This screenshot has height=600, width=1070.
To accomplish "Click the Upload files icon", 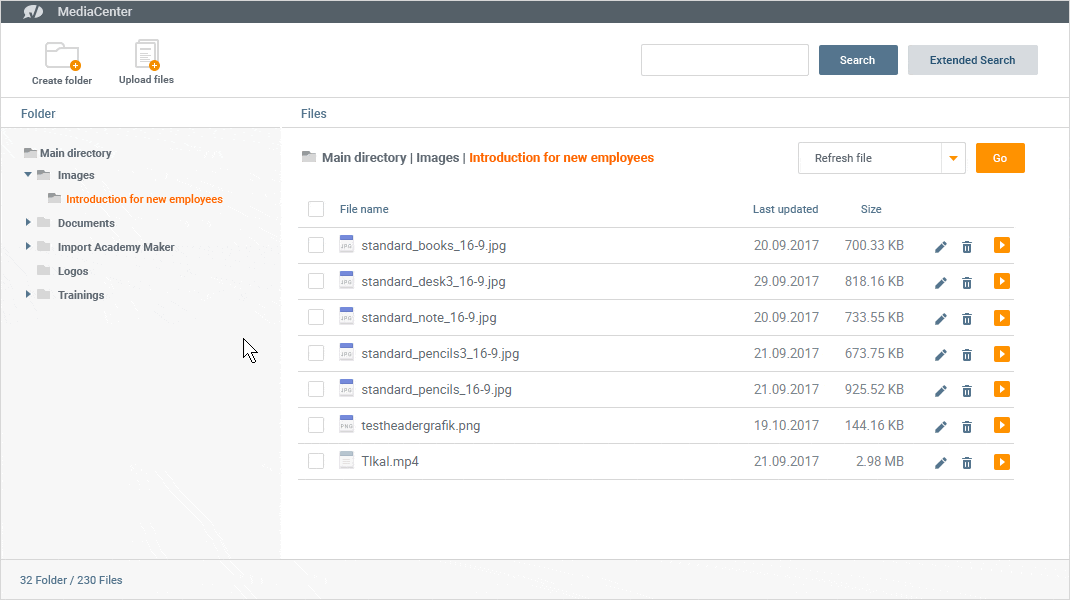I will (146, 55).
